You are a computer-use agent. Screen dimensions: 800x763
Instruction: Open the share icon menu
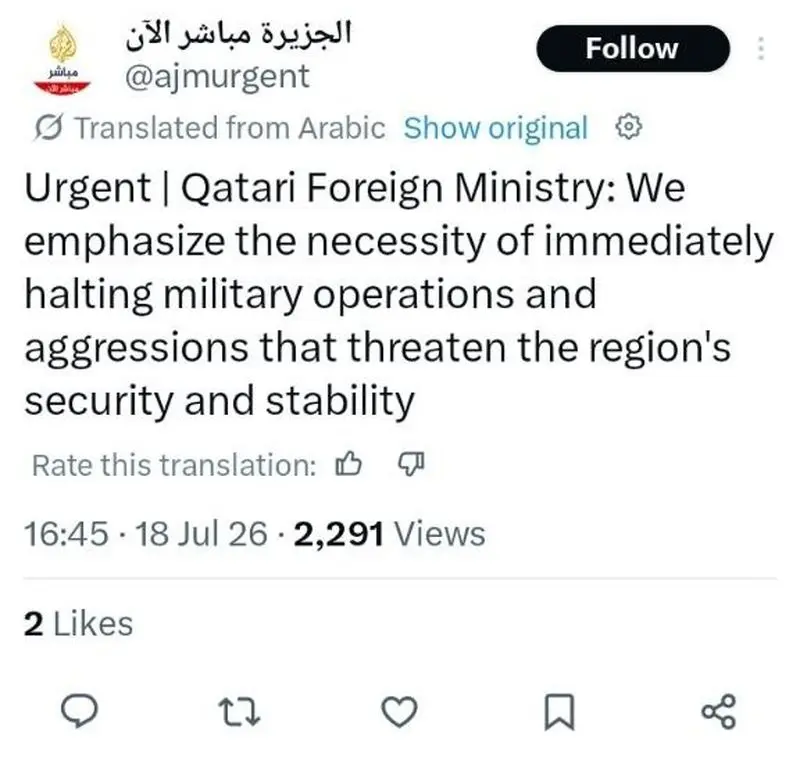(x=719, y=711)
